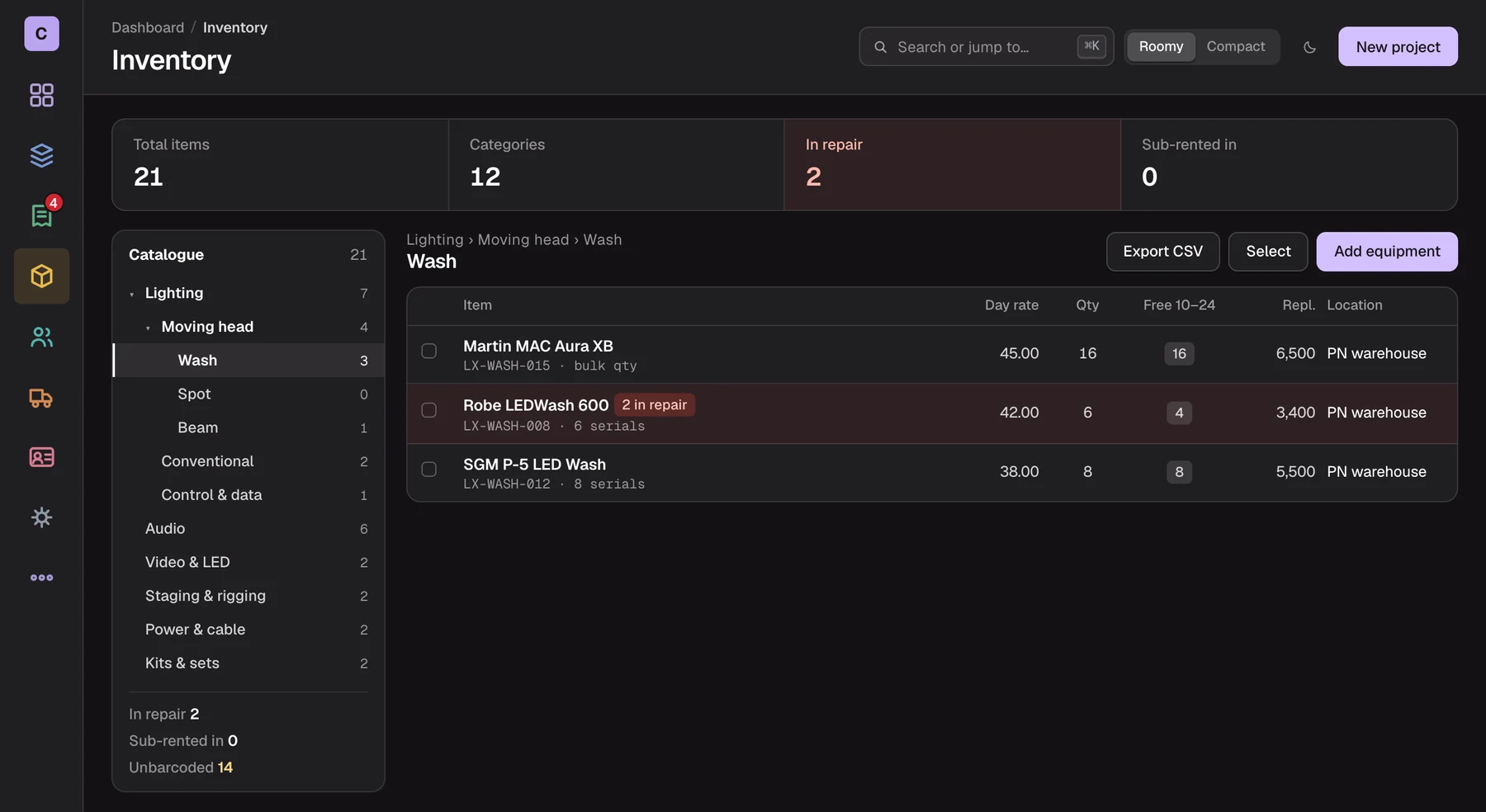Toggle dark mode with the moon icon
Image resolution: width=1486 pixels, height=812 pixels.
coord(1309,47)
